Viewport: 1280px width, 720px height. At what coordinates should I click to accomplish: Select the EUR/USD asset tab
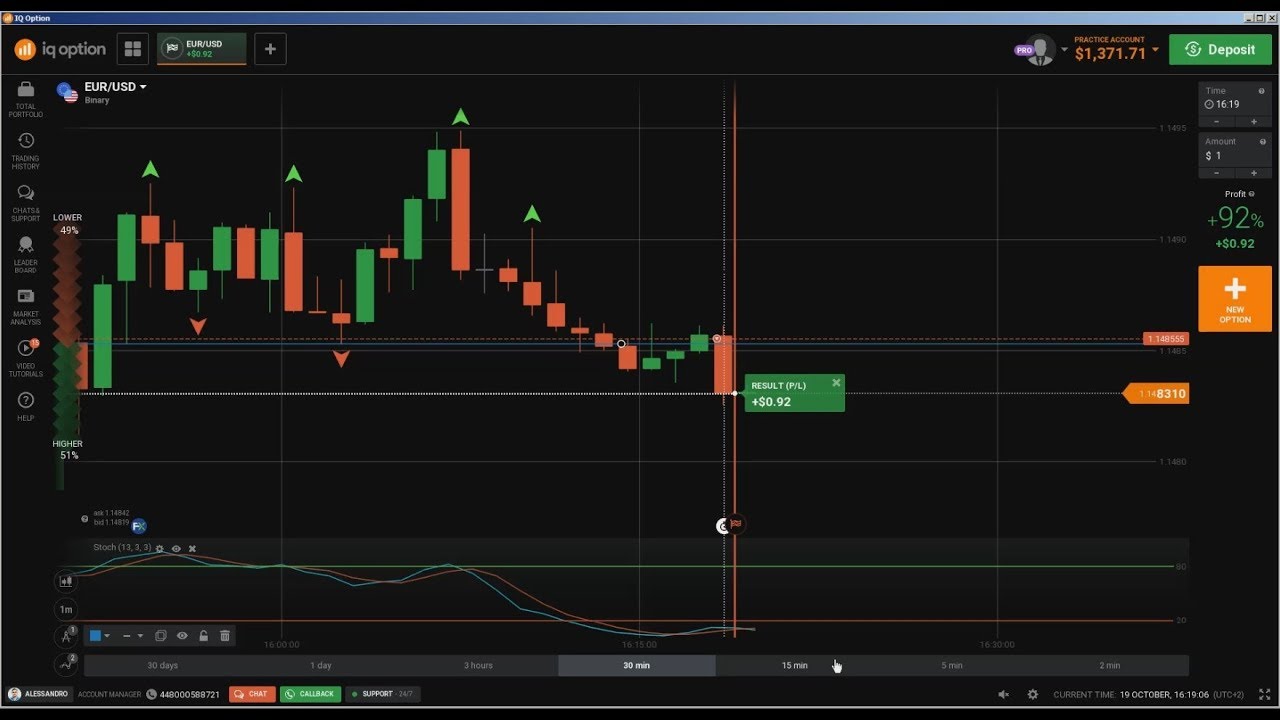[201, 49]
